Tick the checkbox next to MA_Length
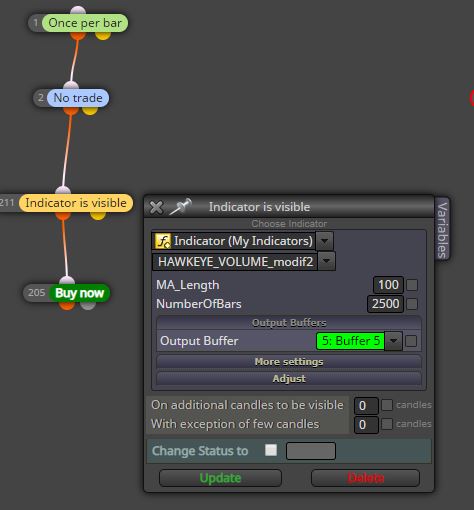474x510 pixels. 412,285
